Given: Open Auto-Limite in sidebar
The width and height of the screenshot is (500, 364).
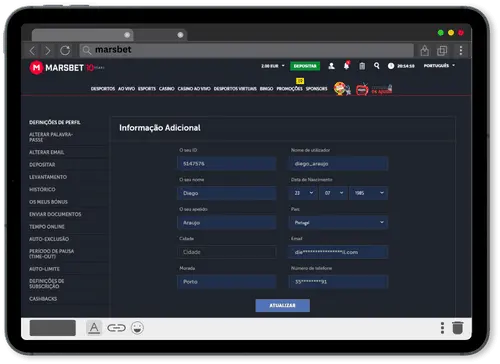Looking at the screenshot, I should [x=44, y=269].
